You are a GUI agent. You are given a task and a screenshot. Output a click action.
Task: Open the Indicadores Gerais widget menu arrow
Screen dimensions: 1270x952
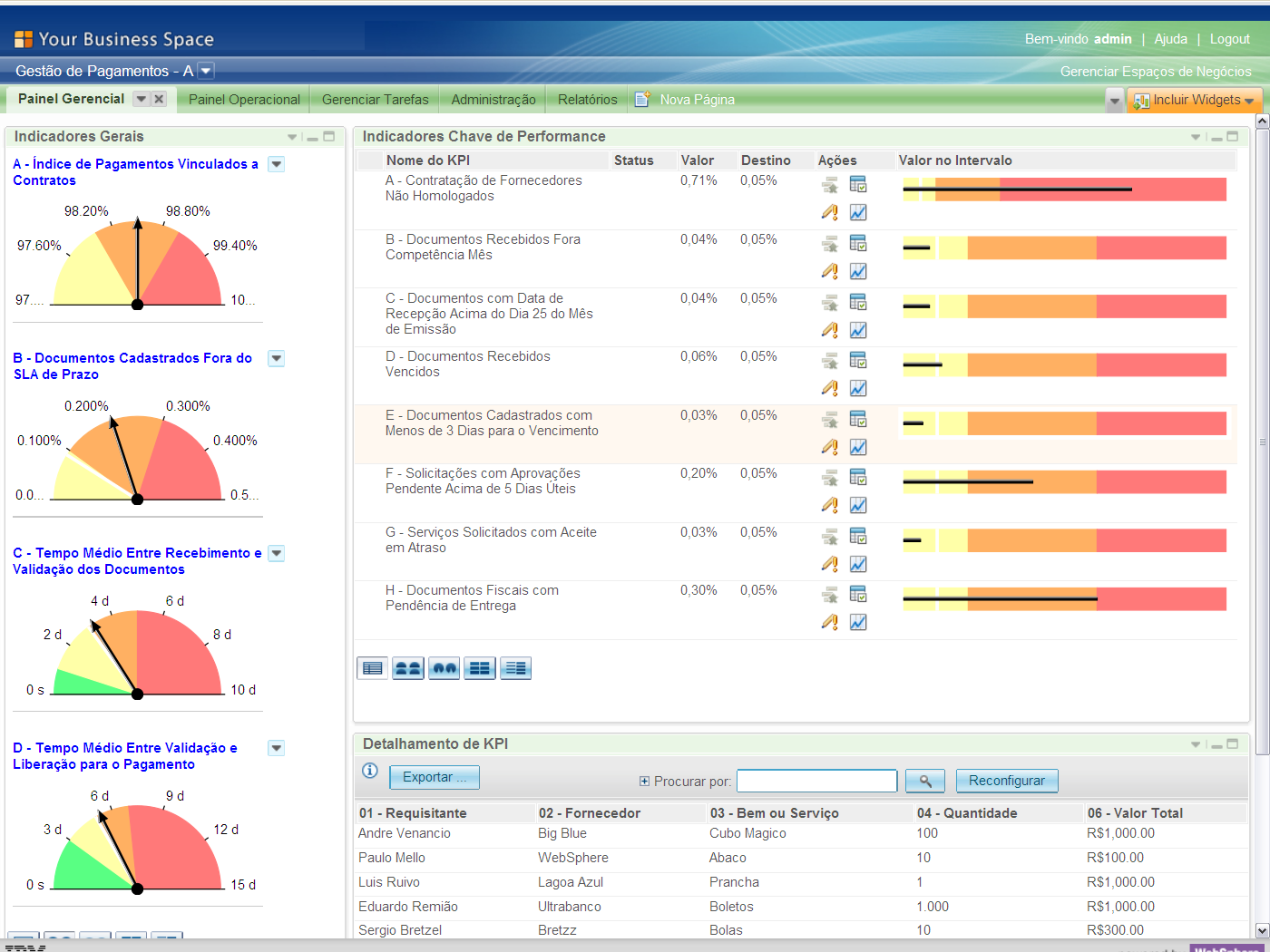(292, 137)
